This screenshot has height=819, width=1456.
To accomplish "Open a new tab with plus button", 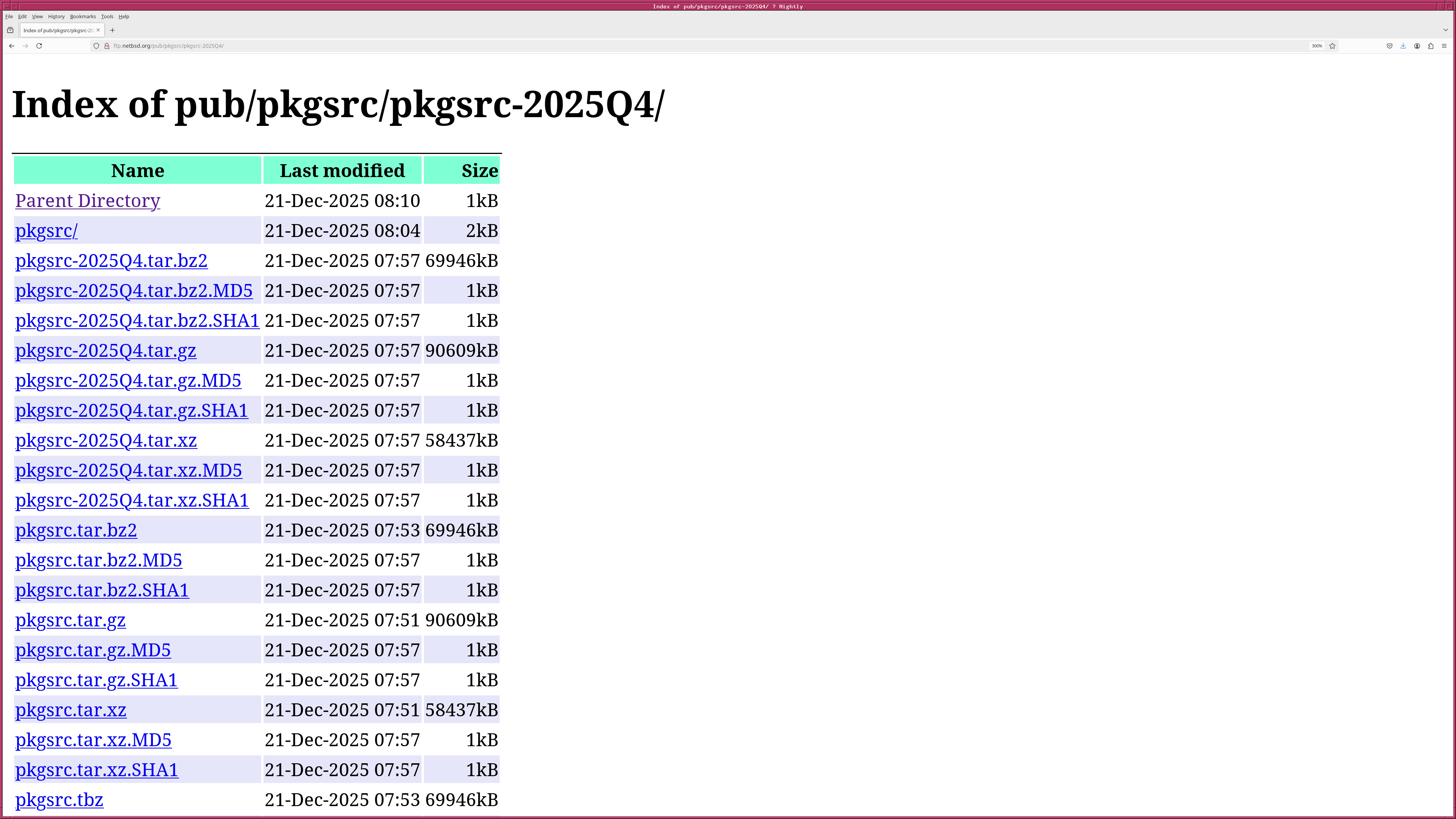I will (113, 30).
